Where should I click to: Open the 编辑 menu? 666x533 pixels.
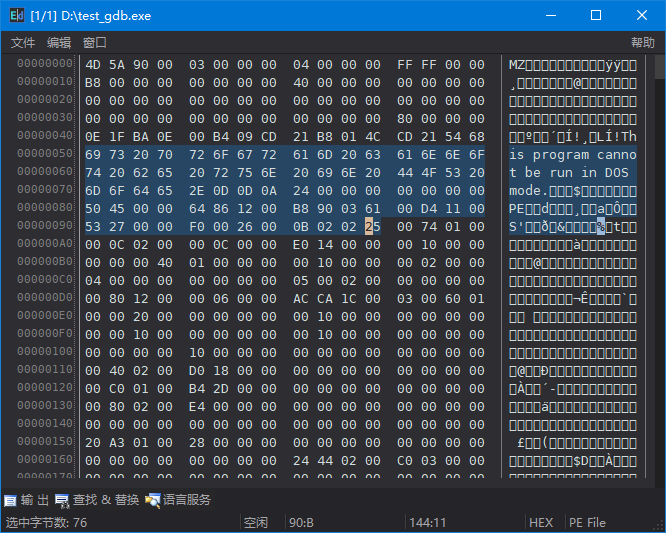[59, 42]
